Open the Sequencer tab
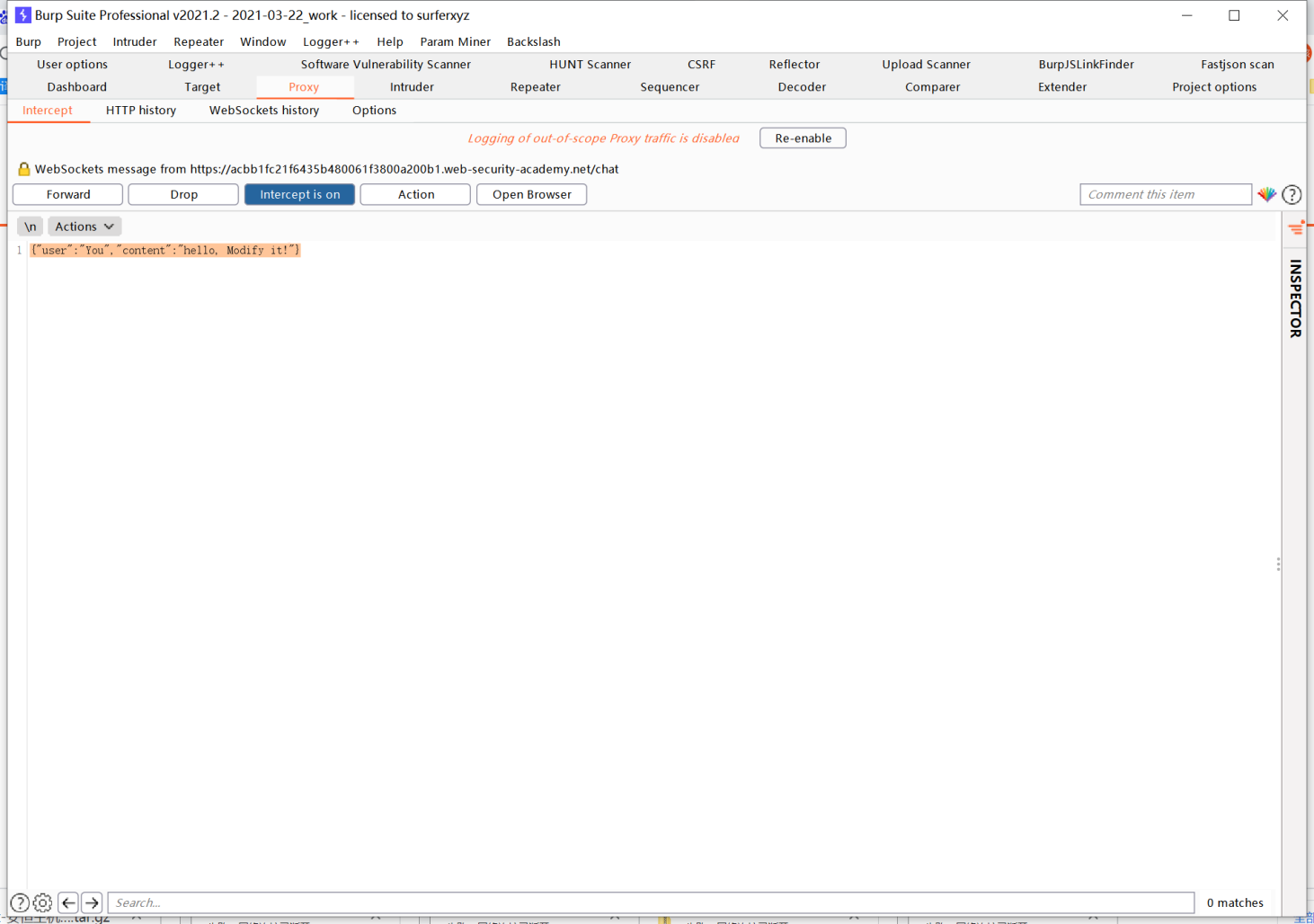 (670, 87)
